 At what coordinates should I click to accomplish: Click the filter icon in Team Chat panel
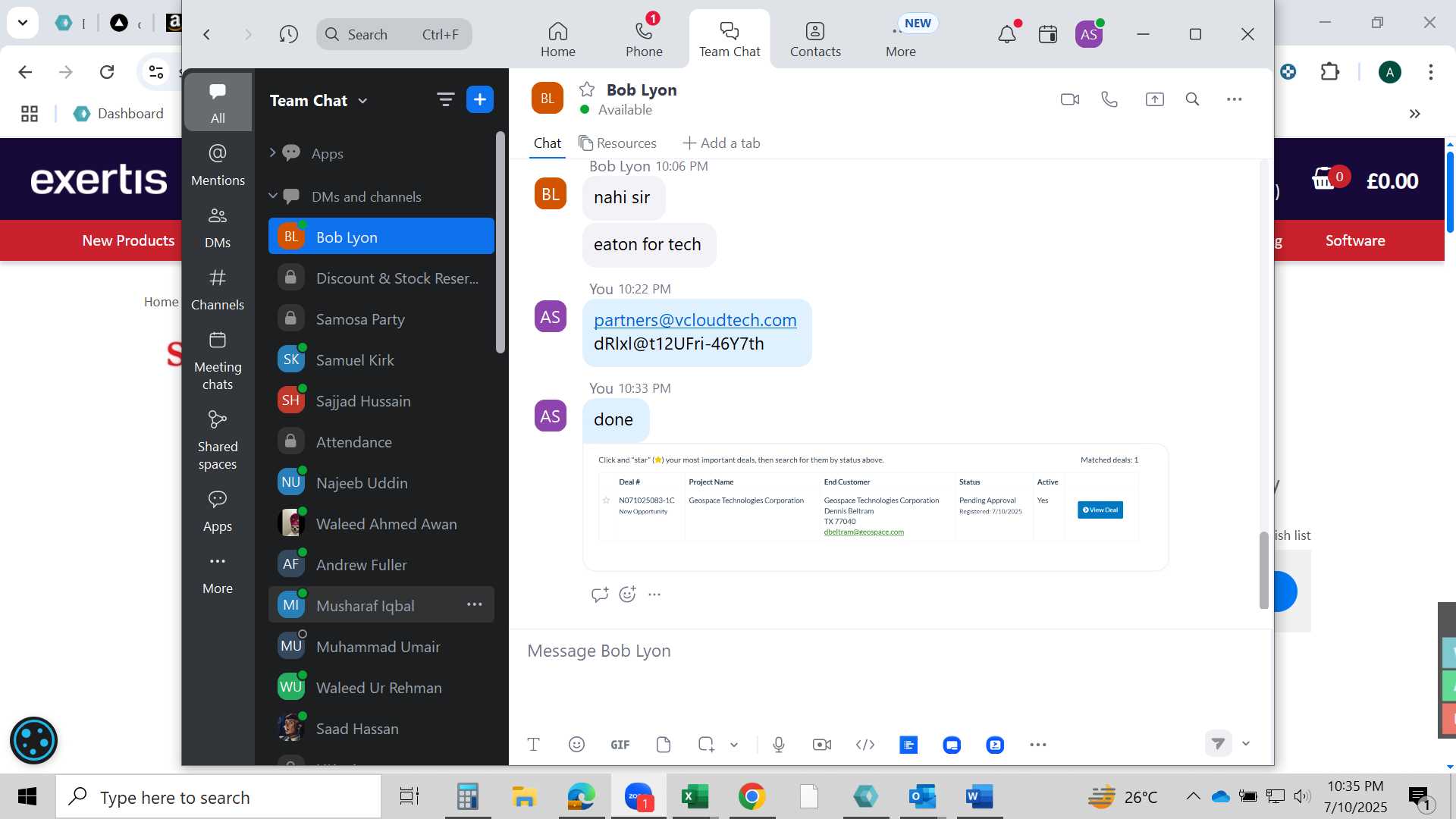coord(445,99)
